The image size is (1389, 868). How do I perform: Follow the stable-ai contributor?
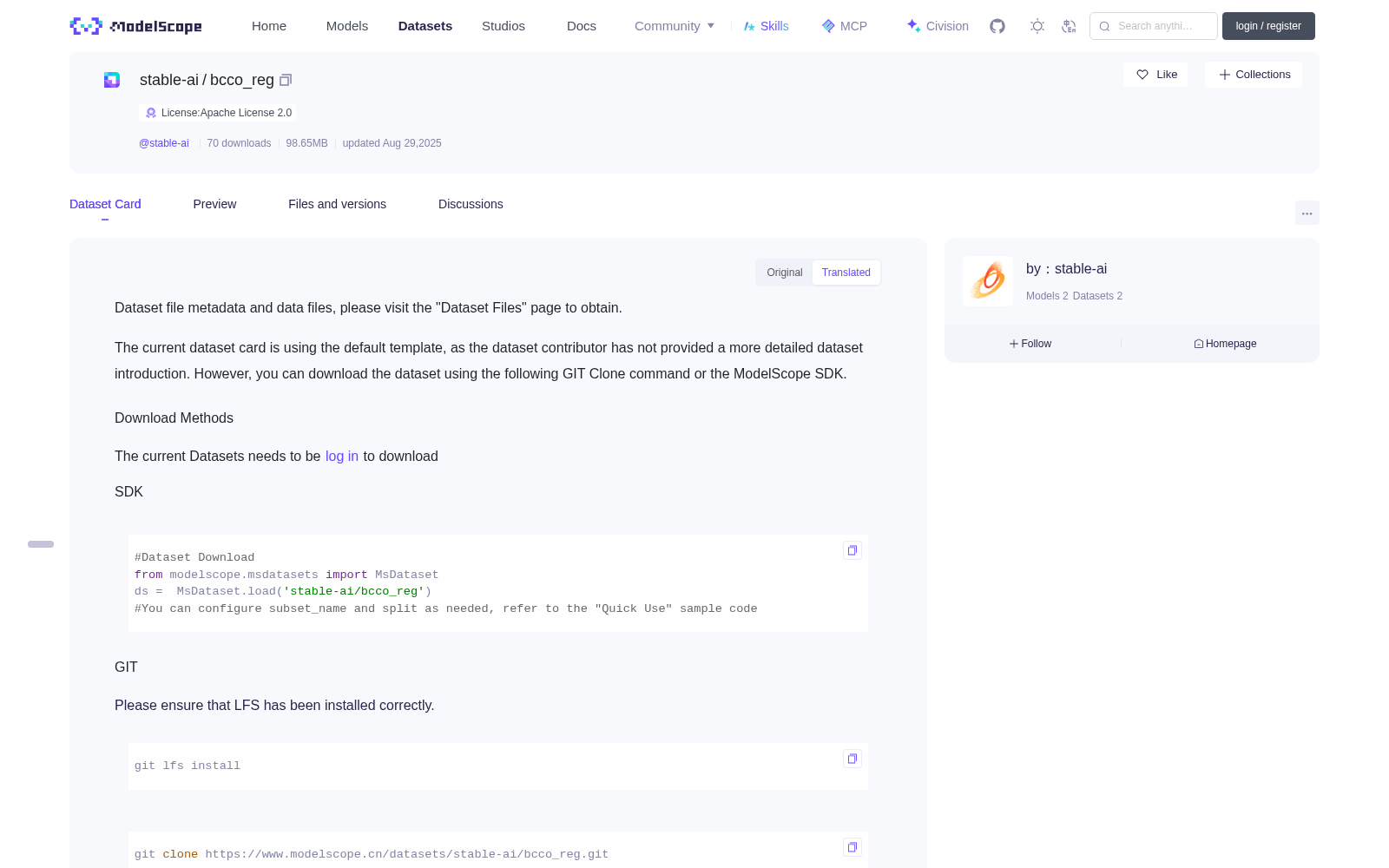[x=1030, y=344]
